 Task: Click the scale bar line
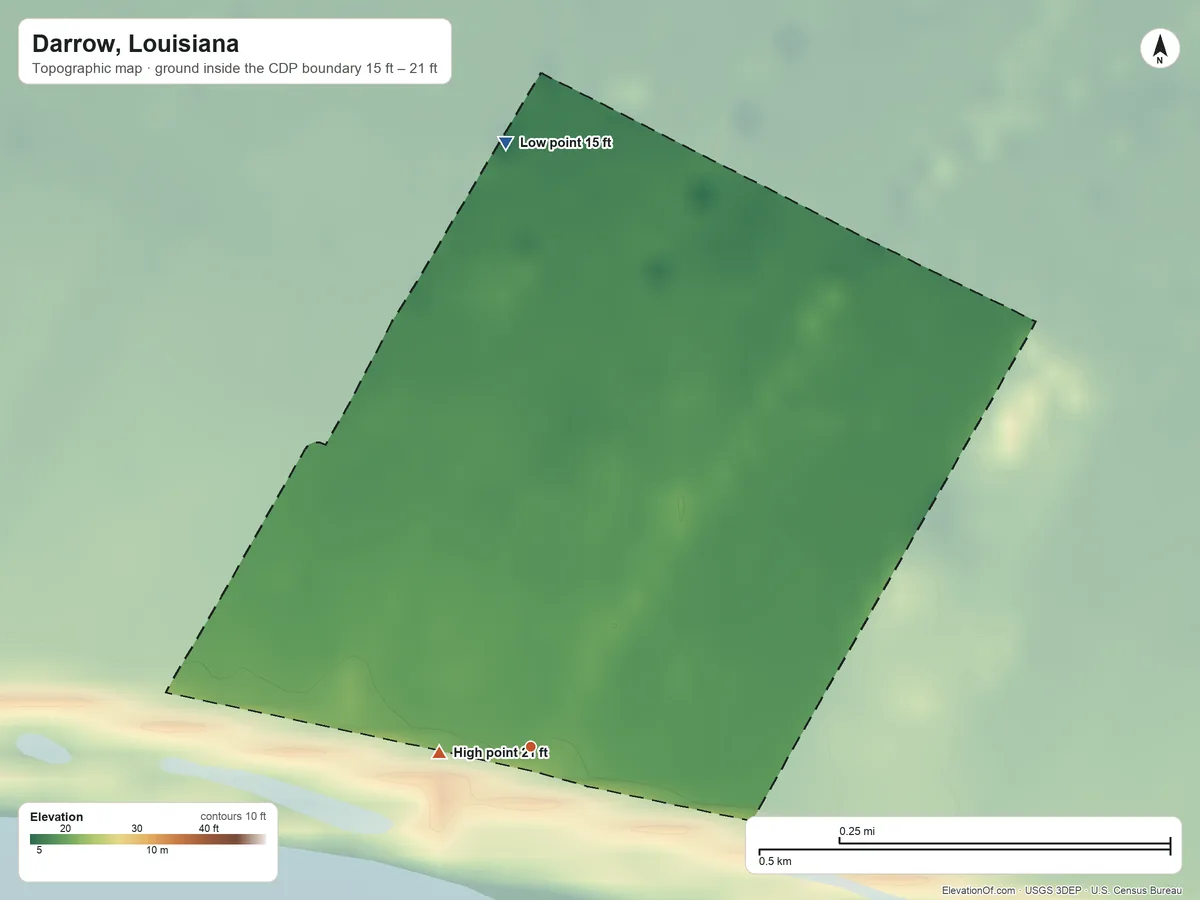click(x=964, y=848)
